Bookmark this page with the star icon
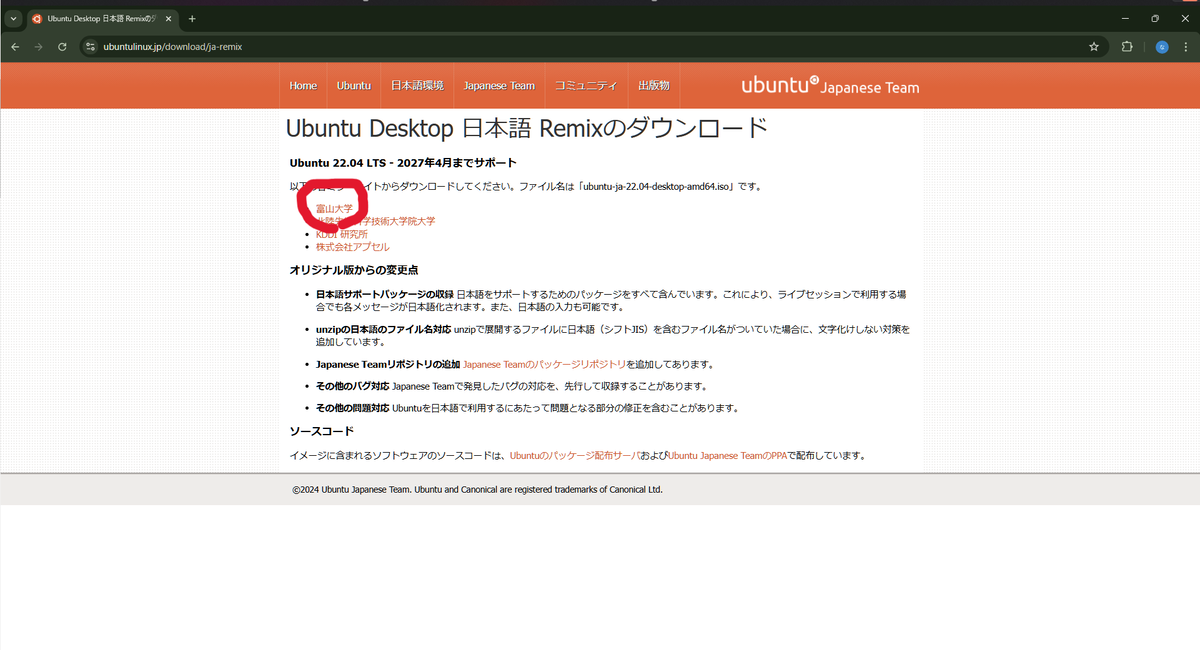The image size is (1200, 650). coord(1094,46)
